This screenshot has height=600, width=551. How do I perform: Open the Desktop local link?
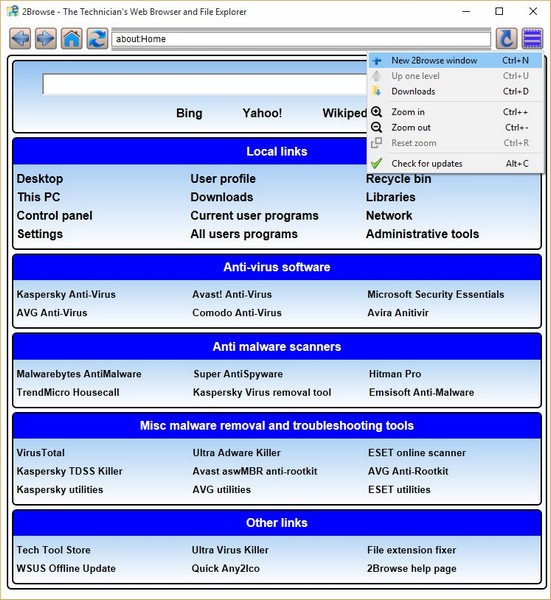coord(40,179)
